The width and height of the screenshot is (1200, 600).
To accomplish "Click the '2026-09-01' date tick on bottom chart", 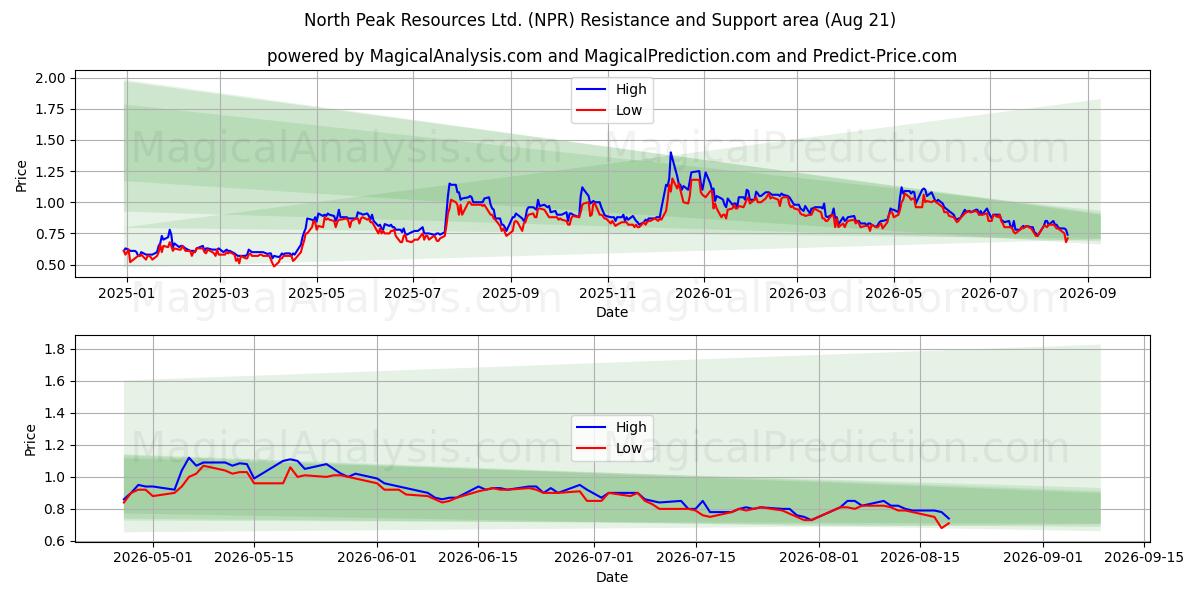I will coord(1044,558).
